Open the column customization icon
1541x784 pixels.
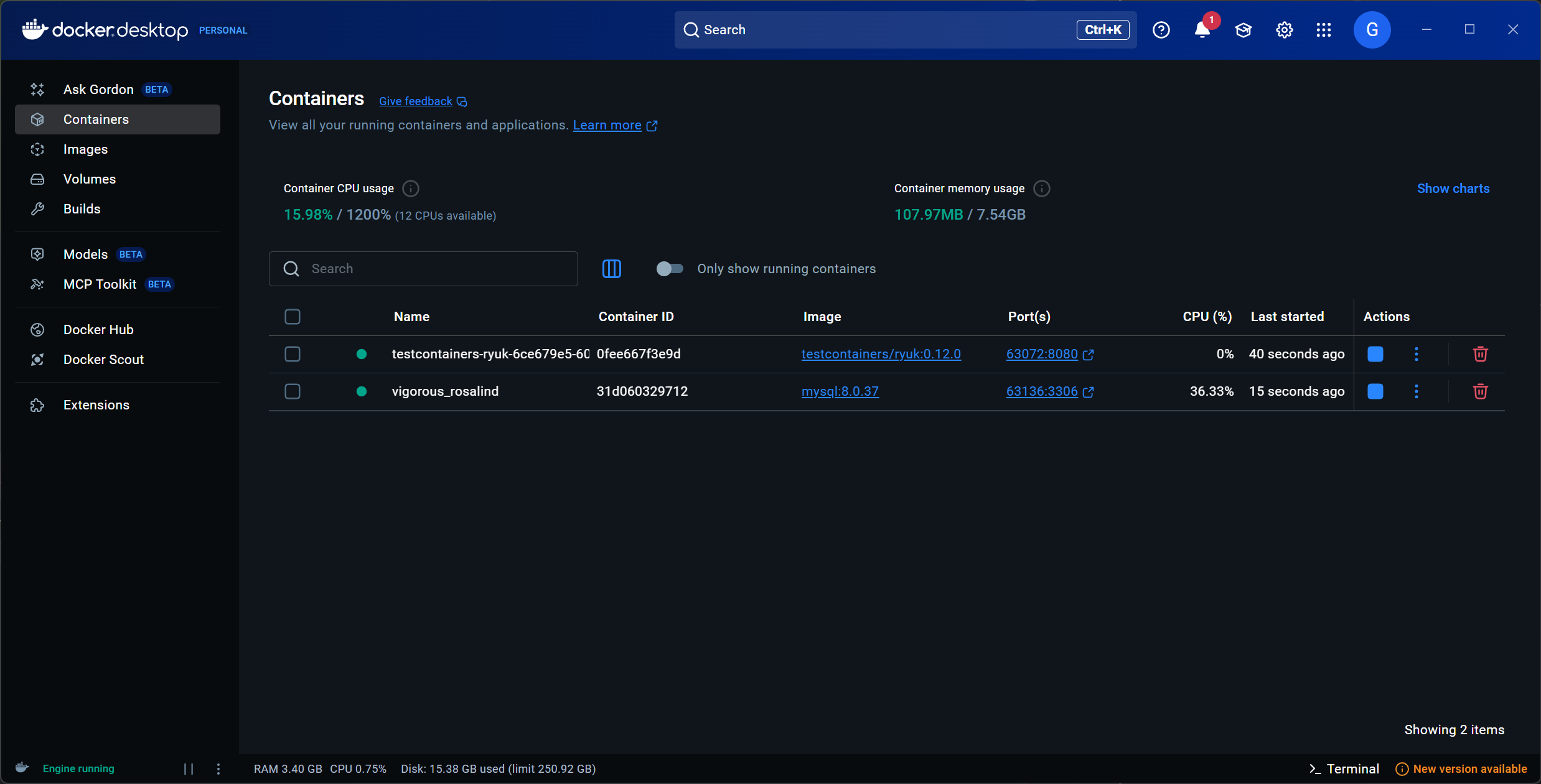tap(611, 269)
